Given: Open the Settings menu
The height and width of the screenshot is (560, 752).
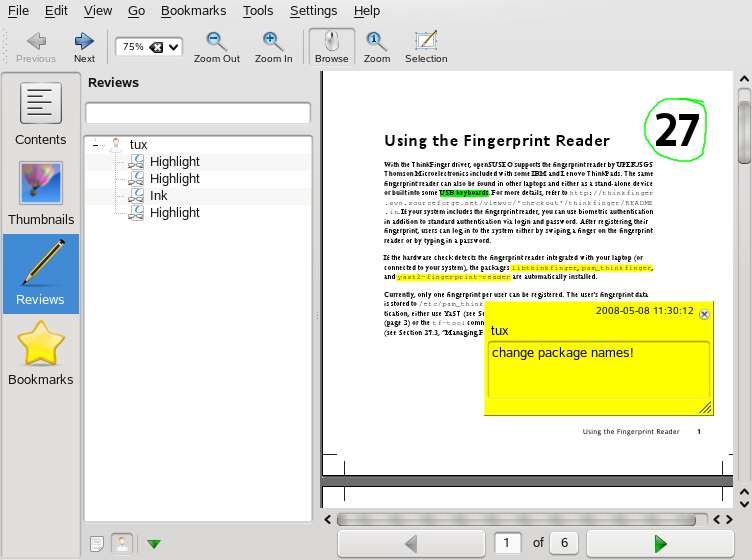Looking at the screenshot, I should (313, 10).
